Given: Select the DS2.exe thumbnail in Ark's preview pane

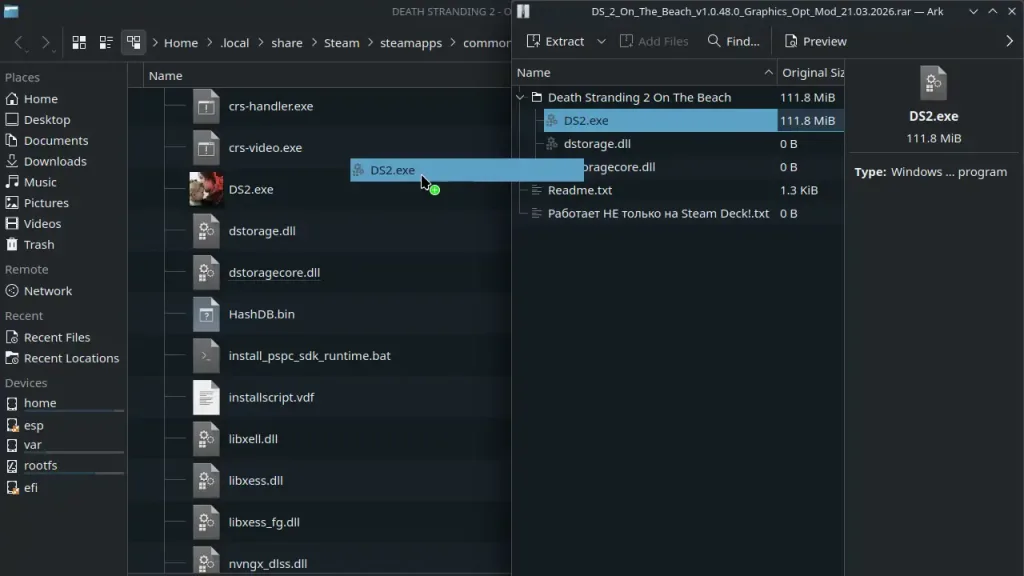Looking at the screenshot, I should [933, 83].
